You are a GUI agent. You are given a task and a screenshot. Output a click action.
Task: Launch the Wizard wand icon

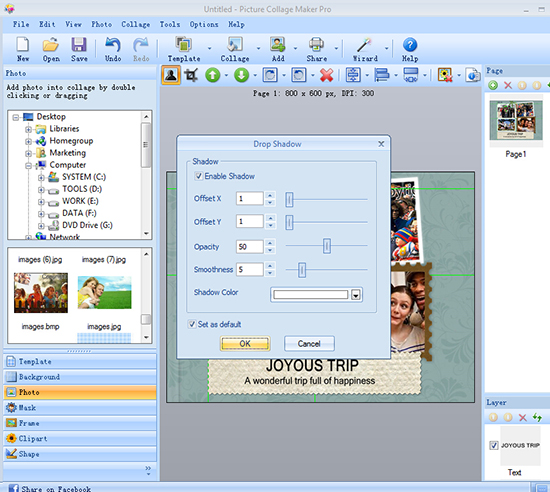coord(364,45)
